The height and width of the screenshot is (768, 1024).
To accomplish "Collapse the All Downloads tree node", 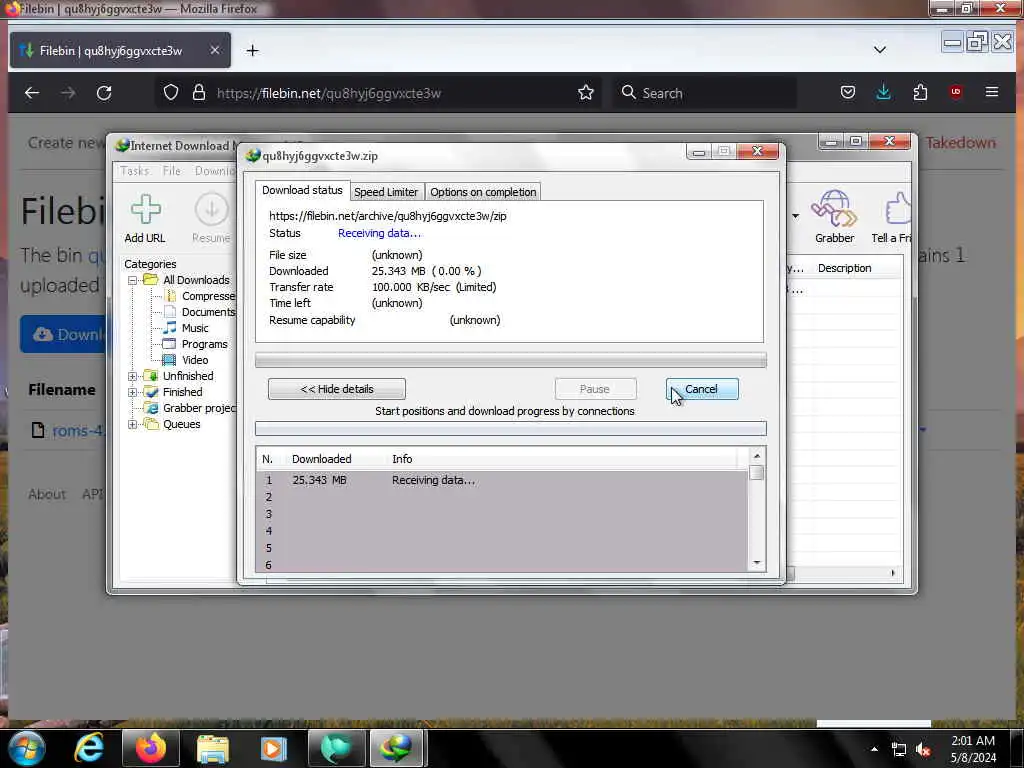I will coord(133,280).
